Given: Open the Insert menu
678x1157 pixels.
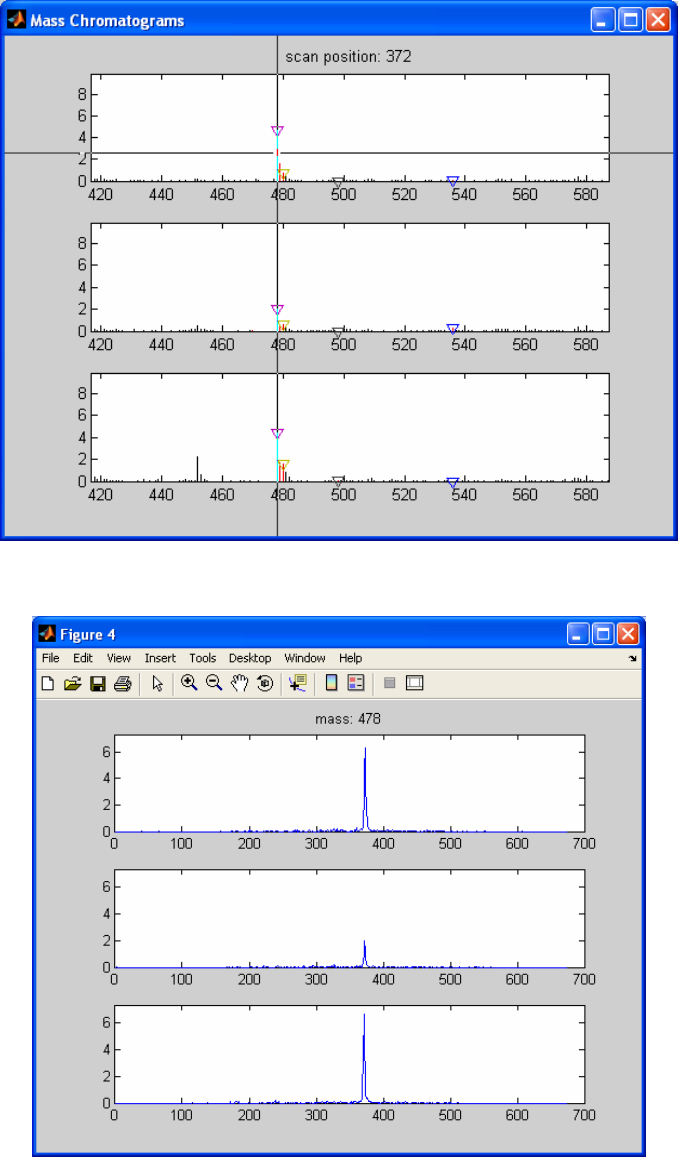Looking at the screenshot, I should tap(160, 658).
